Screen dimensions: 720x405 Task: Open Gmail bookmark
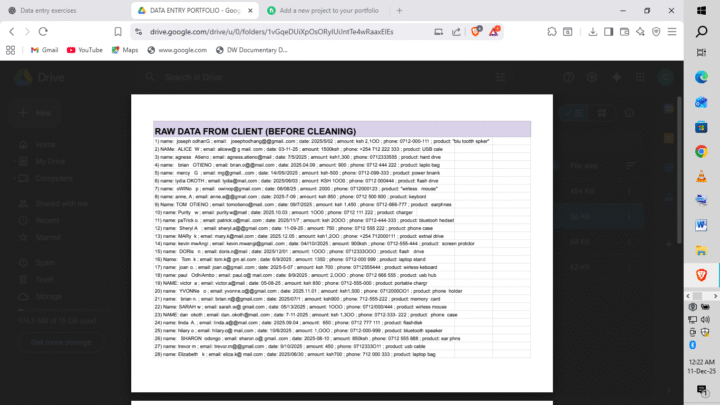click(x=44, y=49)
